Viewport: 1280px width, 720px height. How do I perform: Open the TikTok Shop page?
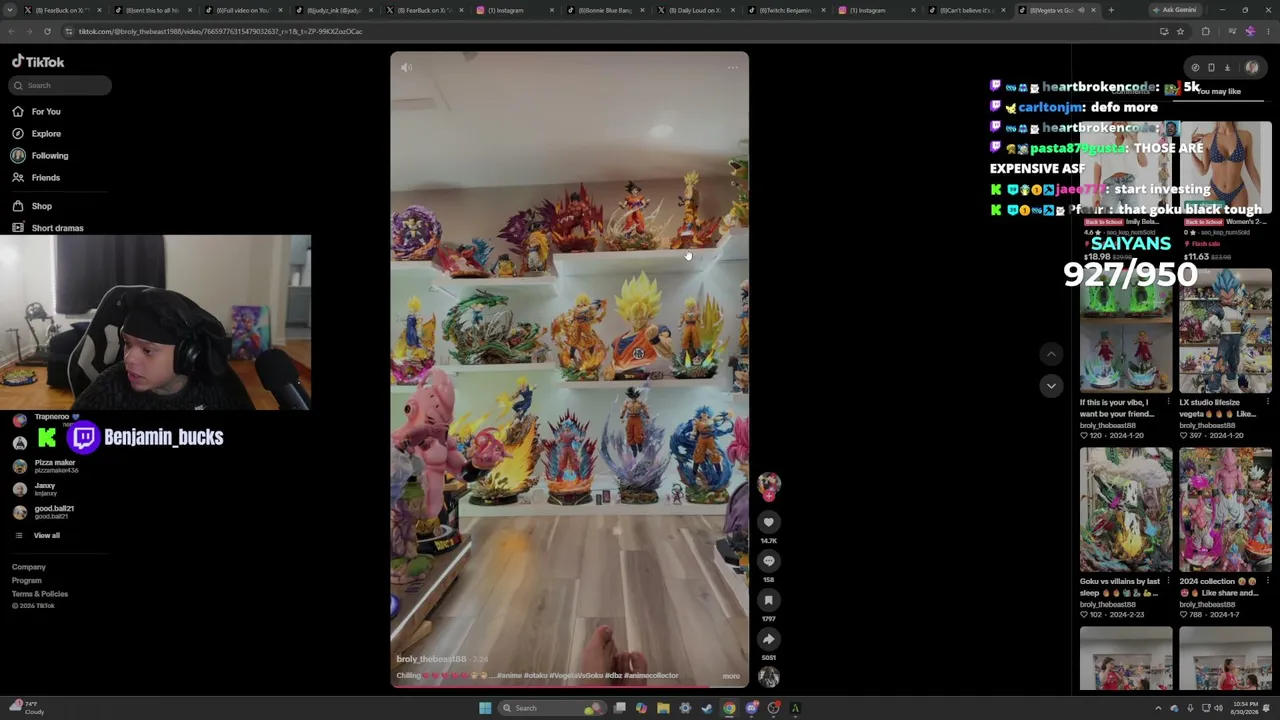42,206
